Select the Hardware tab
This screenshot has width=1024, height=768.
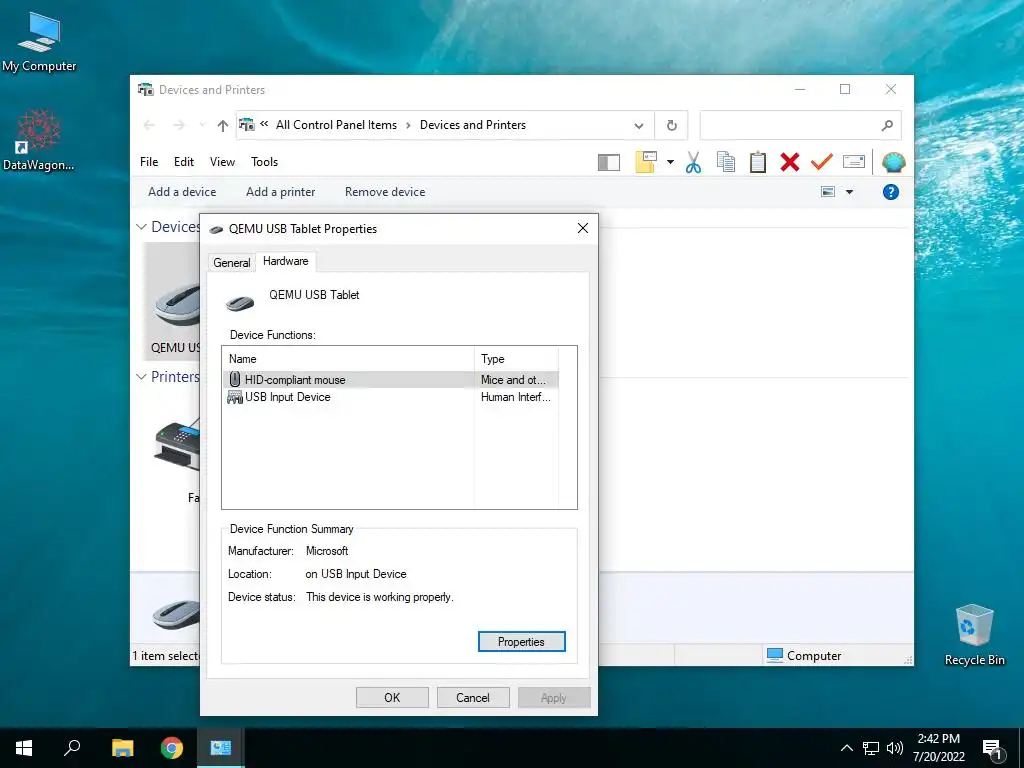285,261
